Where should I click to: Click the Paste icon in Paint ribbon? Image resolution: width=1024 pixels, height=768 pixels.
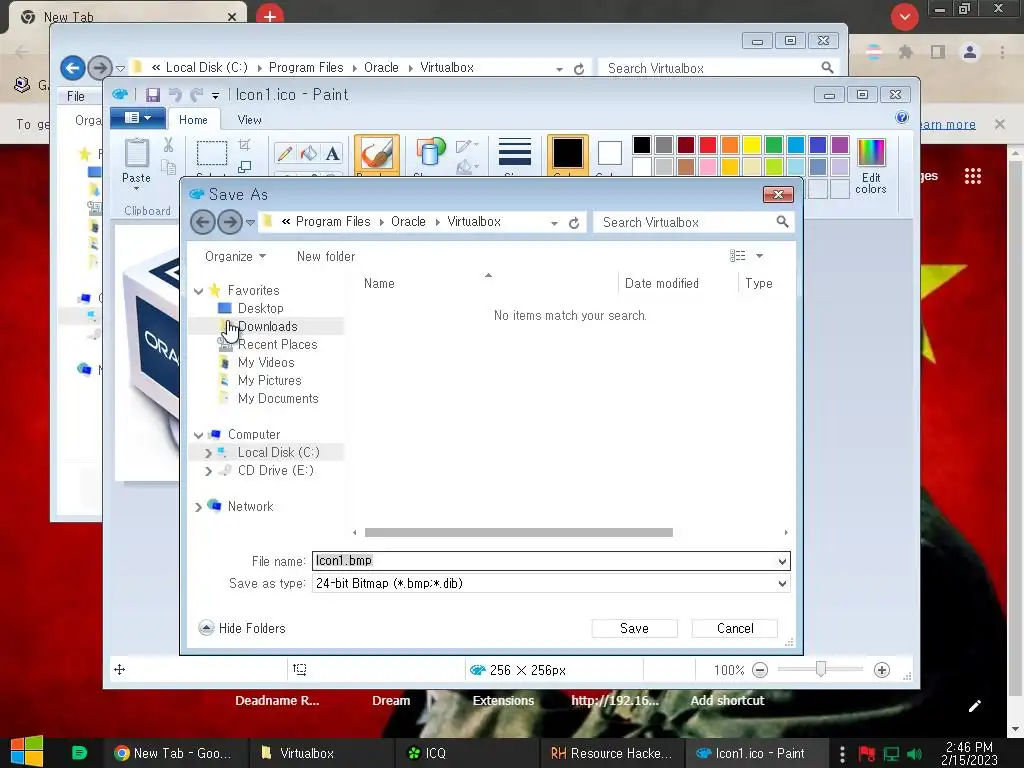[x=136, y=153]
